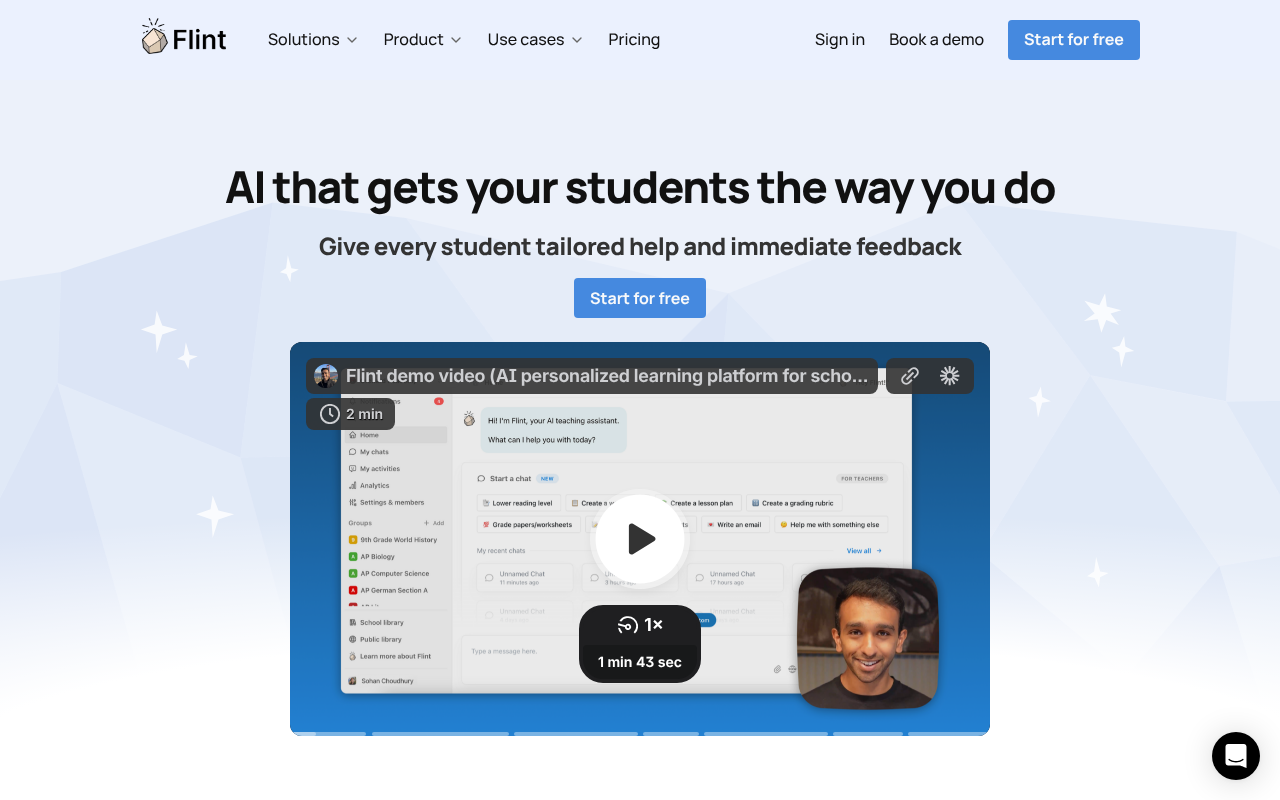This screenshot has height=800, width=1280.
Task: Expand the Solutions dropdown menu
Action: point(313,40)
